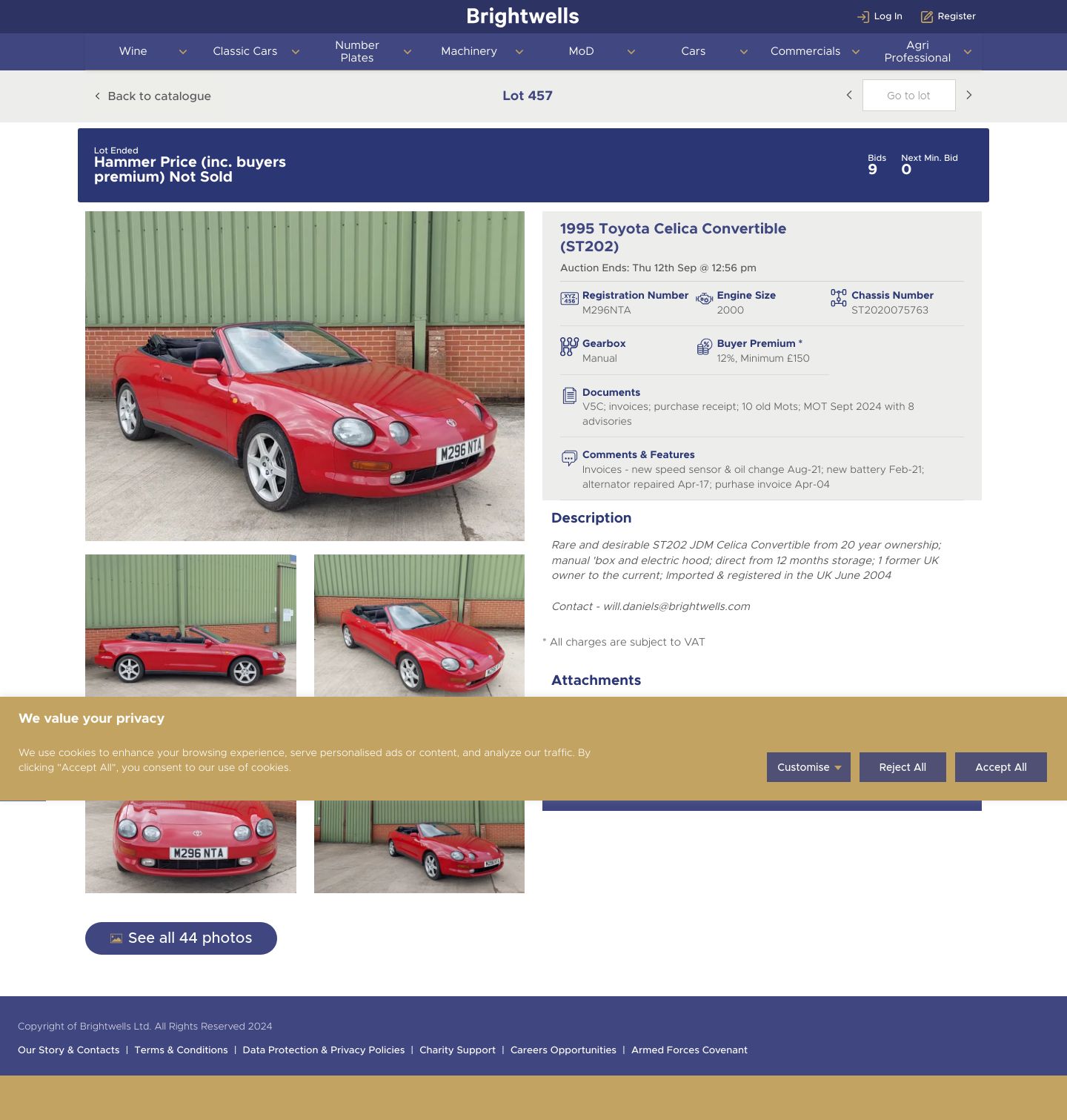The width and height of the screenshot is (1067, 1120).
Task: Click the Attachments heading
Action: click(596, 680)
